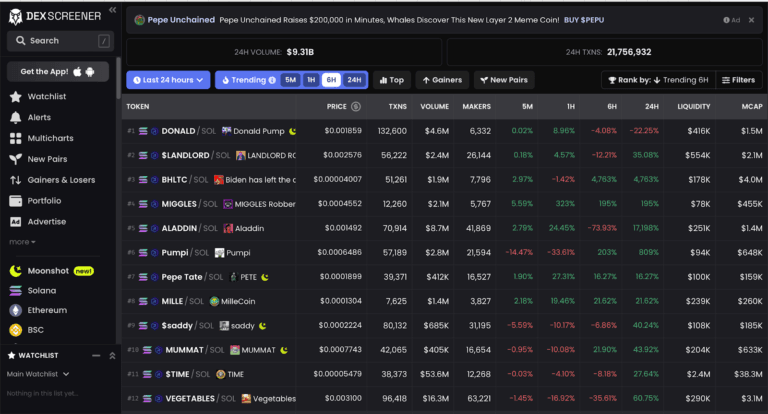Collapse the watchlist panel with minus
Viewport: 768px width, 414px height.
tap(96, 356)
